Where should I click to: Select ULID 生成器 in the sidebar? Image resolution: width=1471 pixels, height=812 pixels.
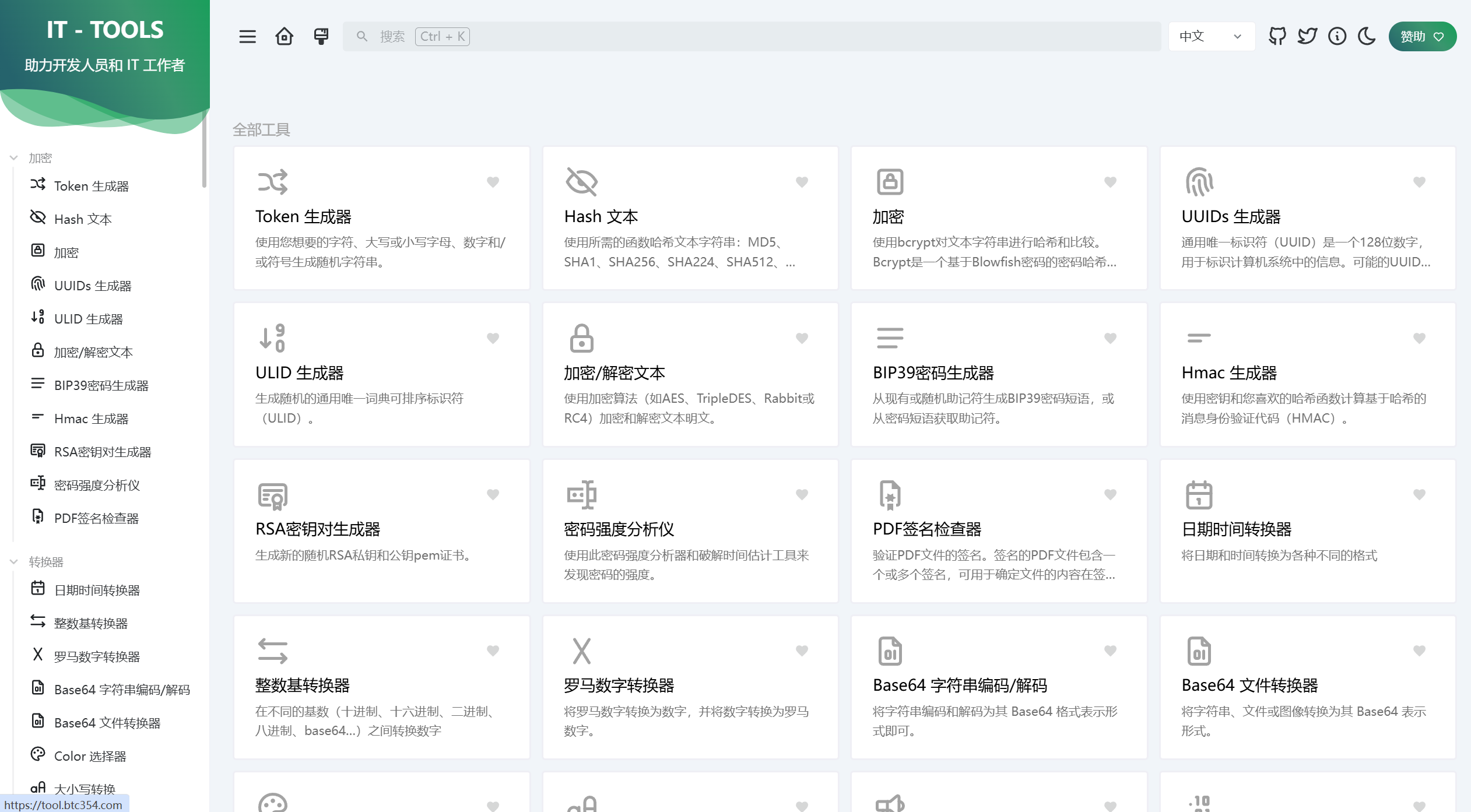[x=89, y=319]
